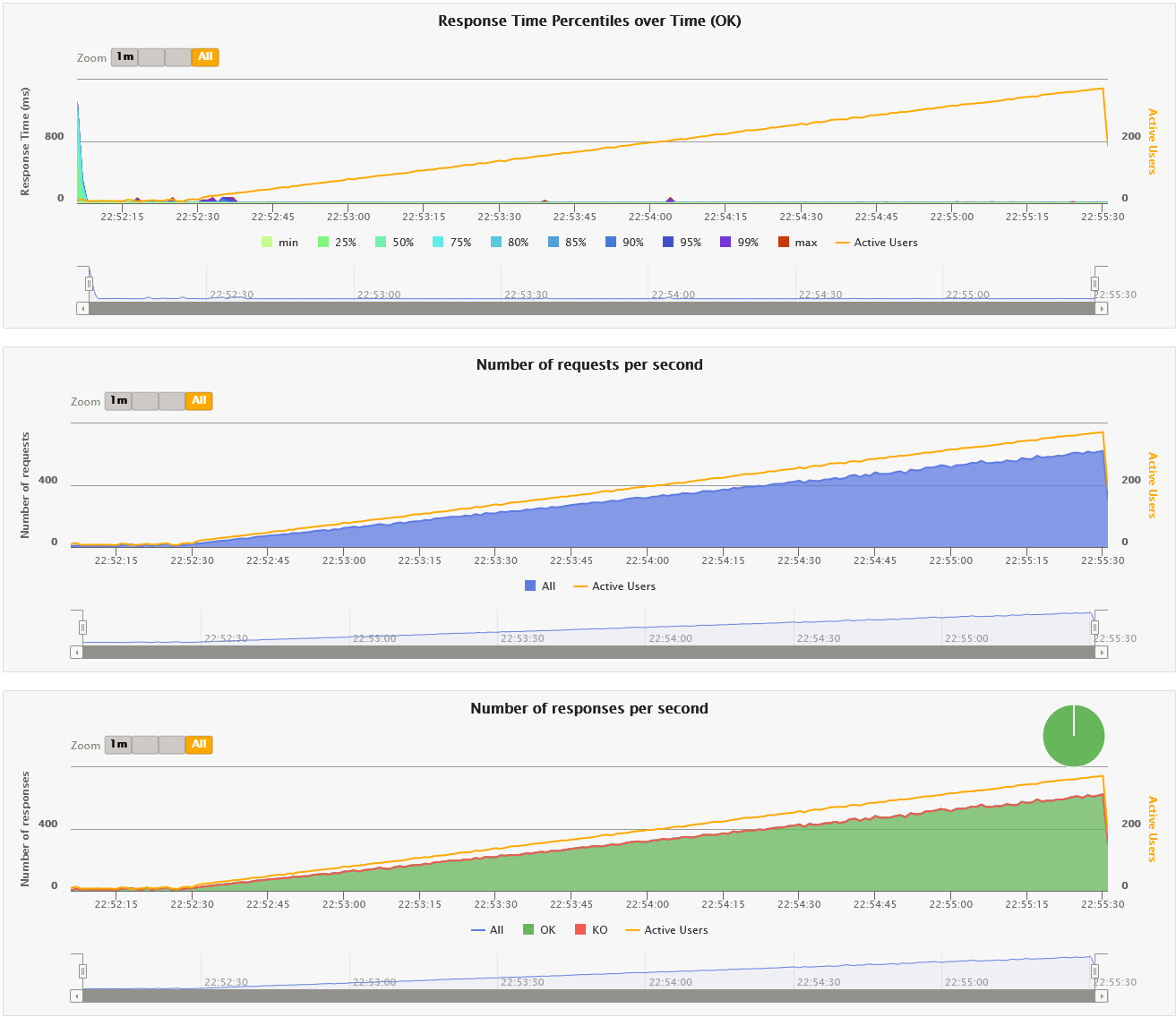The width and height of the screenshot is (1176, 1017).
Task: Click left range handle of Response Time navigator
Action: (x=89, y=284)
